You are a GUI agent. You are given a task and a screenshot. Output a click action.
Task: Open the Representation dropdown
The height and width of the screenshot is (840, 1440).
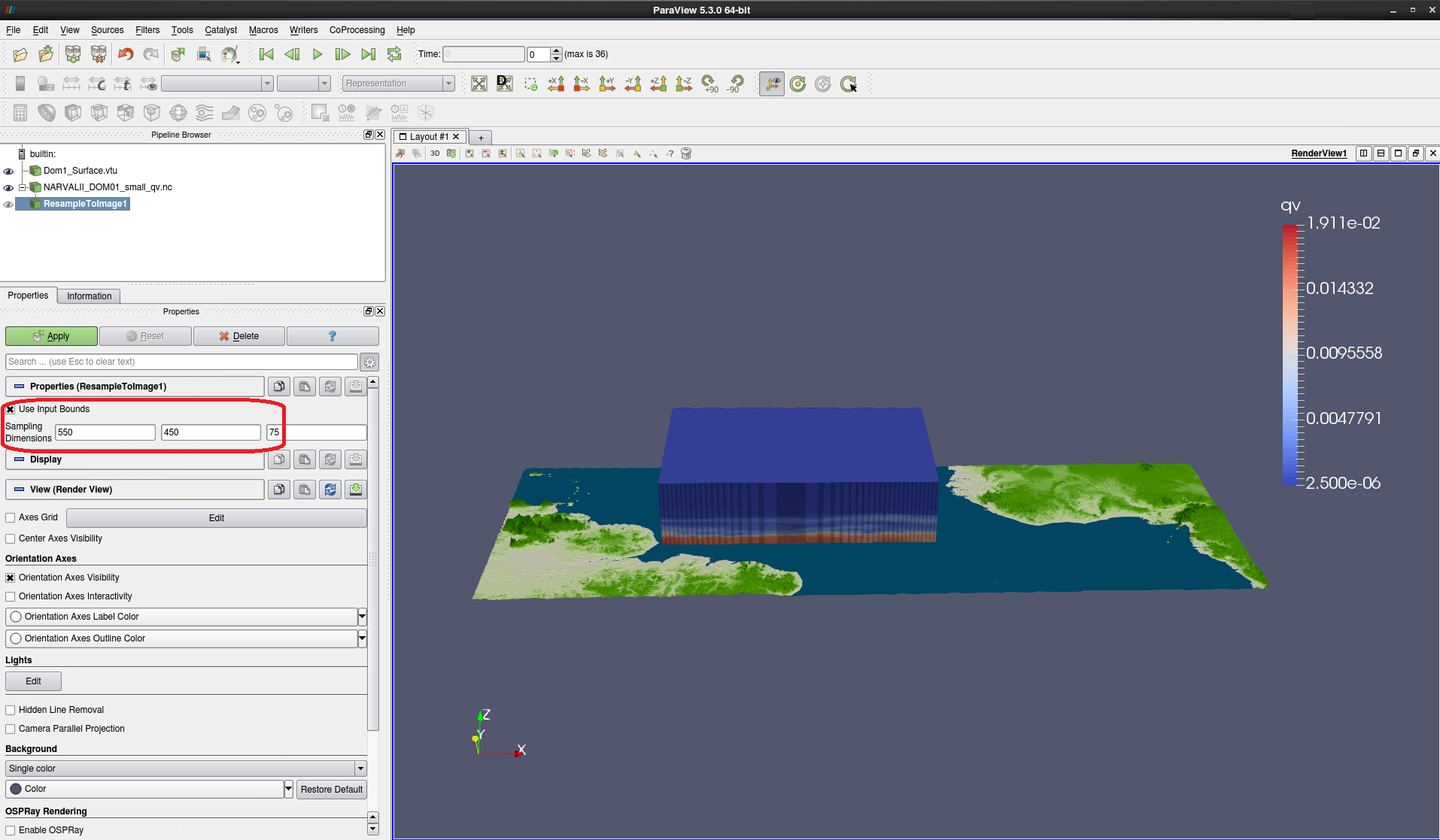(399, 83)
